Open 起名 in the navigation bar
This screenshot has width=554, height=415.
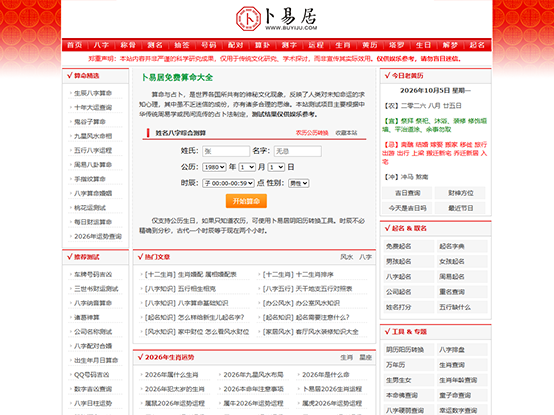[x=477, y=45]
